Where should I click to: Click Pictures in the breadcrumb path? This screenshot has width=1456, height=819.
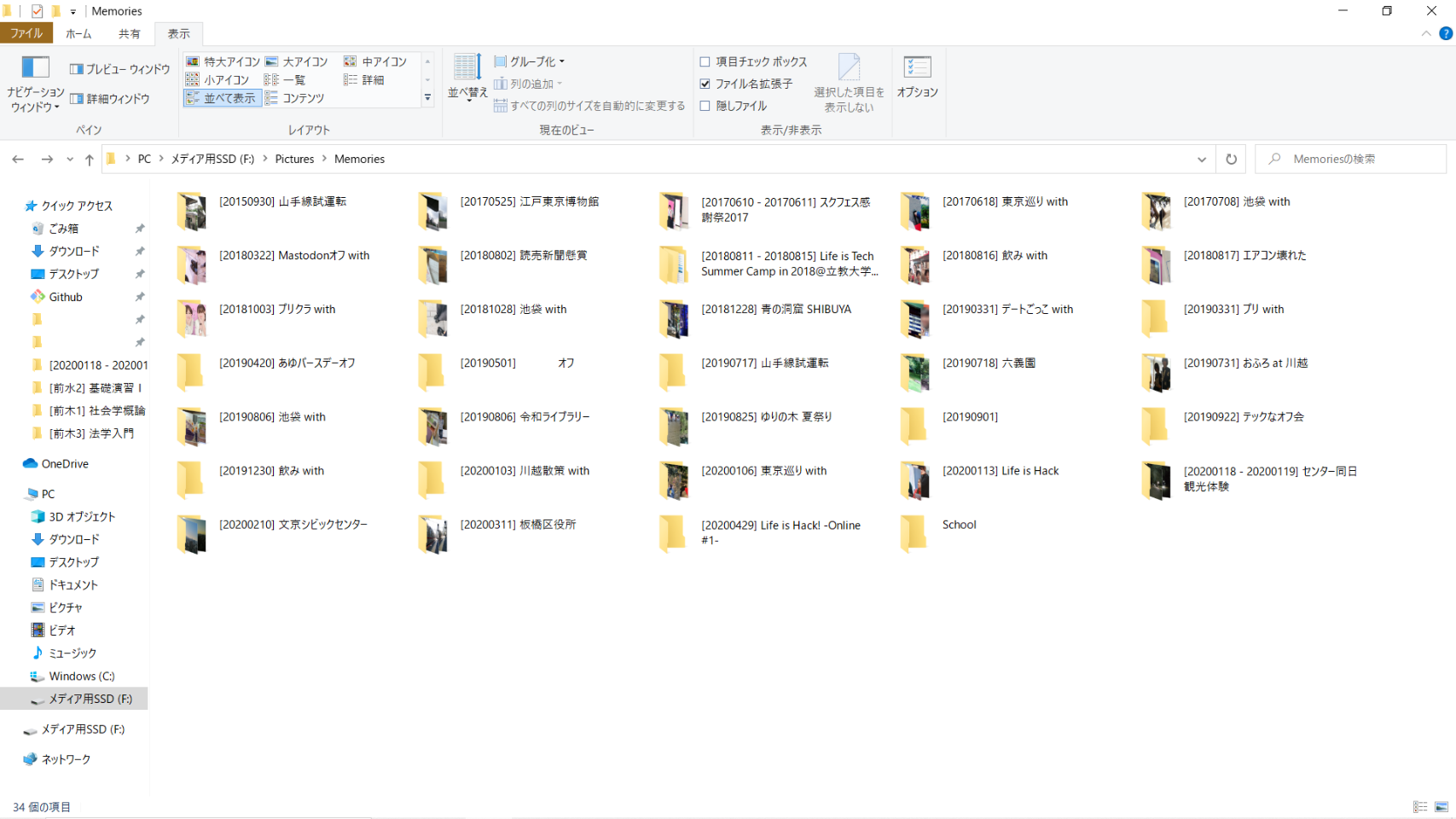click(294, 160)
